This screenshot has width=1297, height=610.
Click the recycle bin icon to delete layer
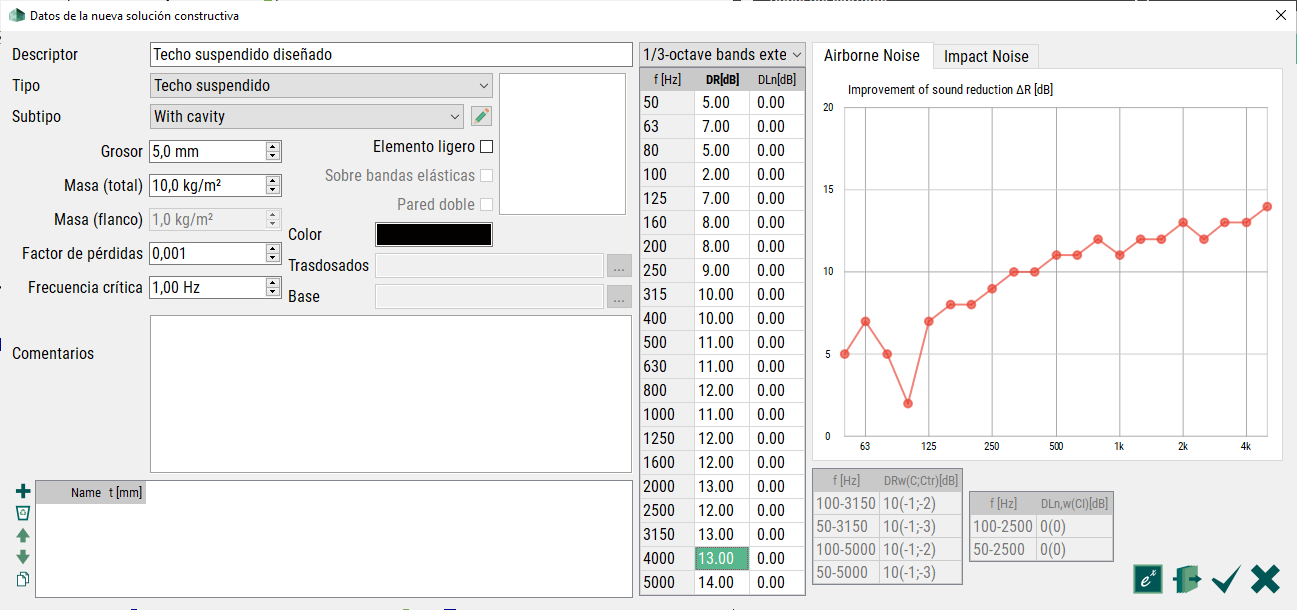click(x=23, y=513)
